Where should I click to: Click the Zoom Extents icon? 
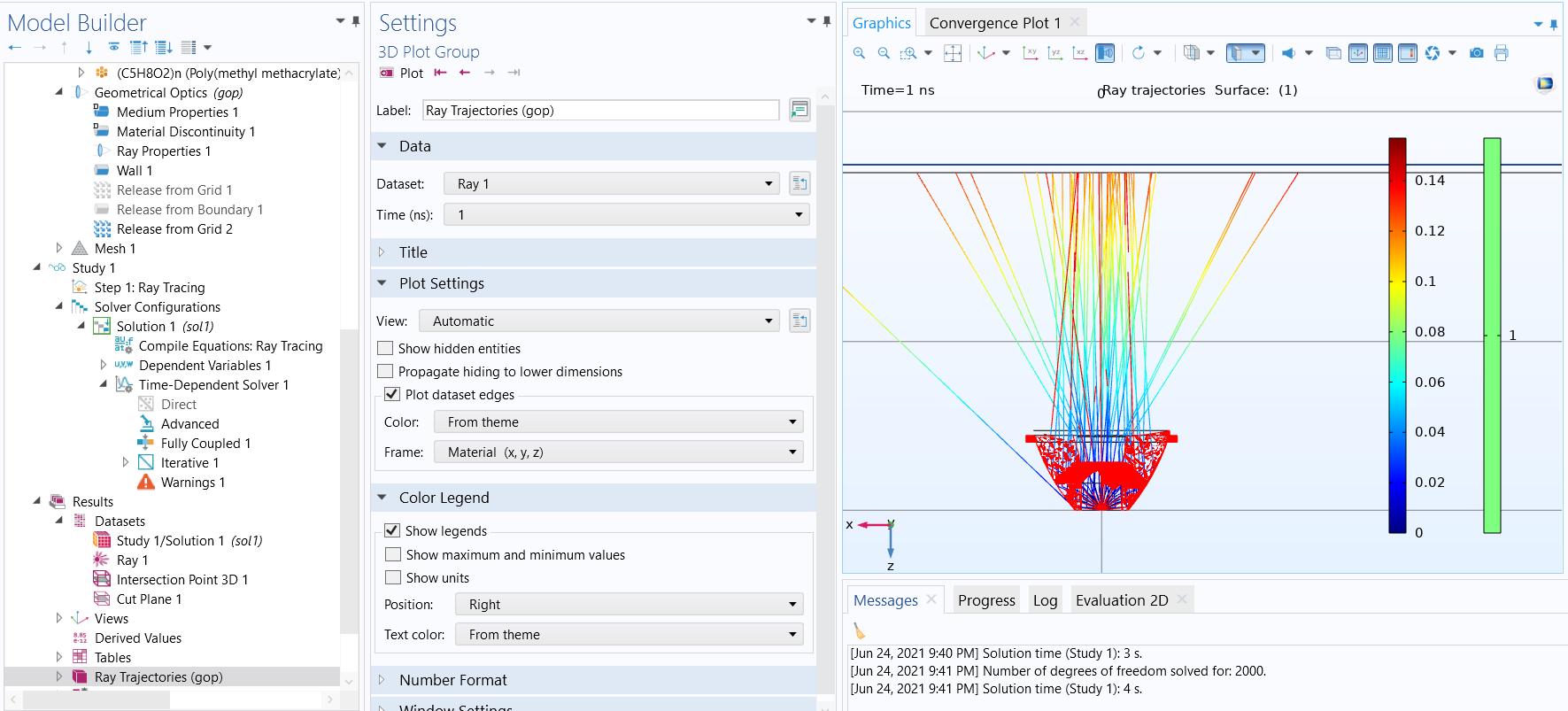point(953,53)
